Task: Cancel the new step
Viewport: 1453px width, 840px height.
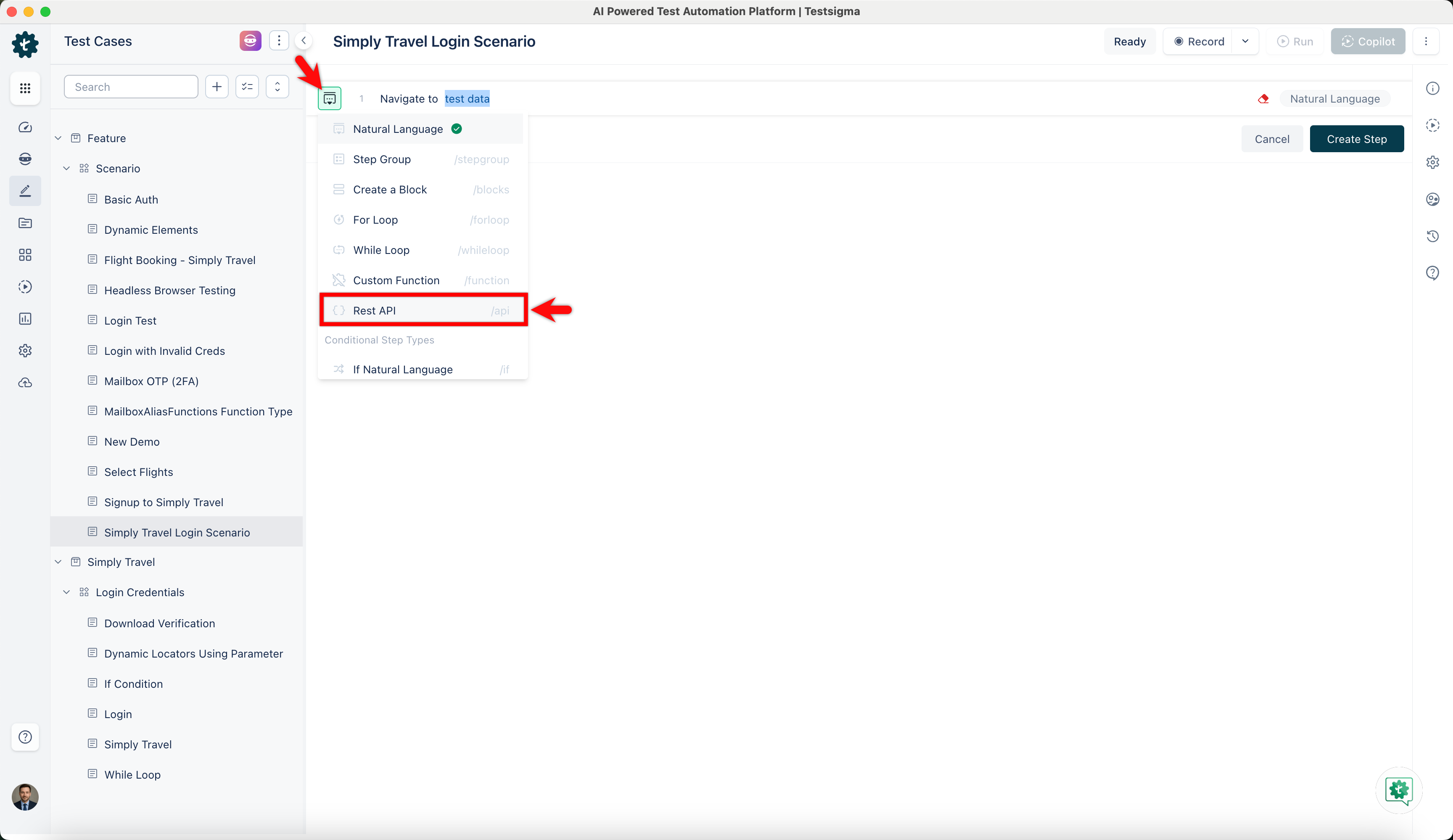Action: tap(1272, 139)
